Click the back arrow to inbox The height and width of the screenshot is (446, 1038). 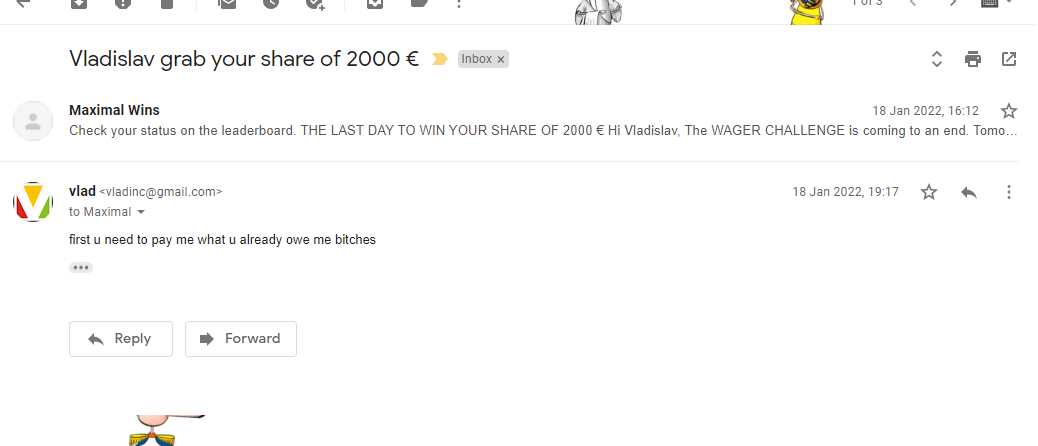point(22,3)
